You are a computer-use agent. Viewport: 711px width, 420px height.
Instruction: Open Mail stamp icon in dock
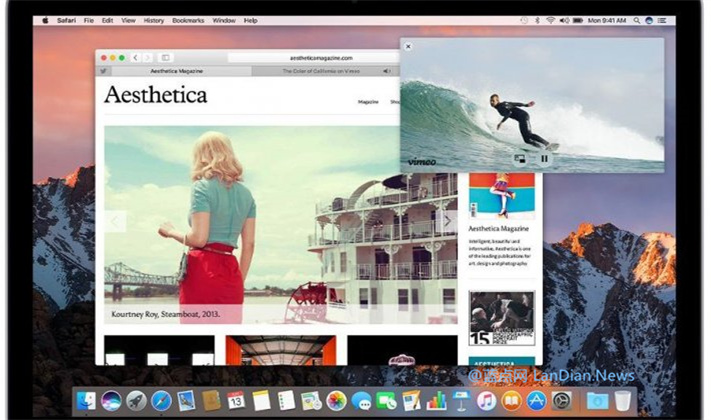point(186,400)
